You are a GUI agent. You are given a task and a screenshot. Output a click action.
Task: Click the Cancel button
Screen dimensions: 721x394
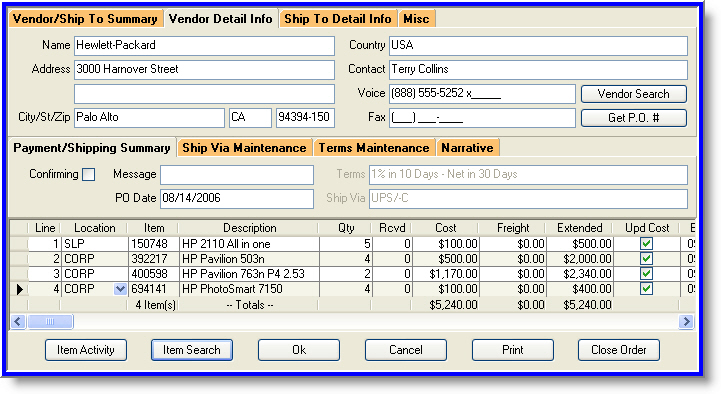pyautogui.click(x=406, y=350)
